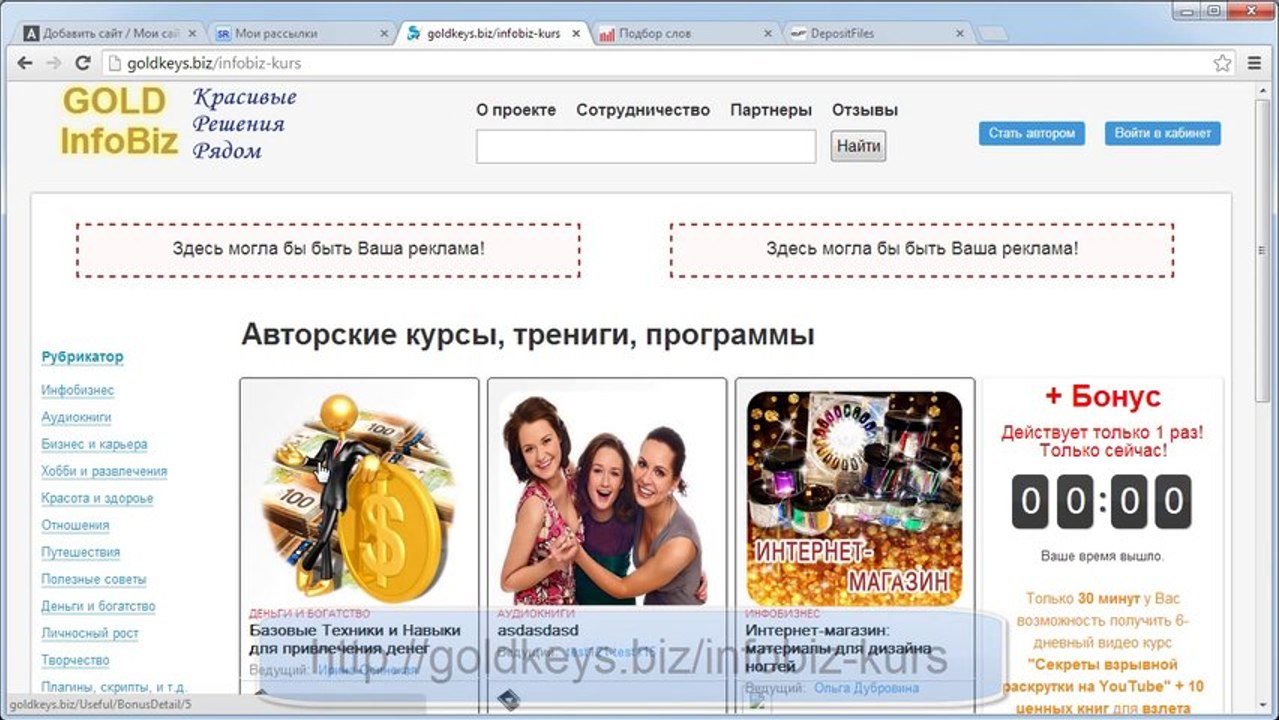Viewport: 1279px width, 720px height.
Task: Close the 'Добавить сайт' tab
Action: [192, 33]
